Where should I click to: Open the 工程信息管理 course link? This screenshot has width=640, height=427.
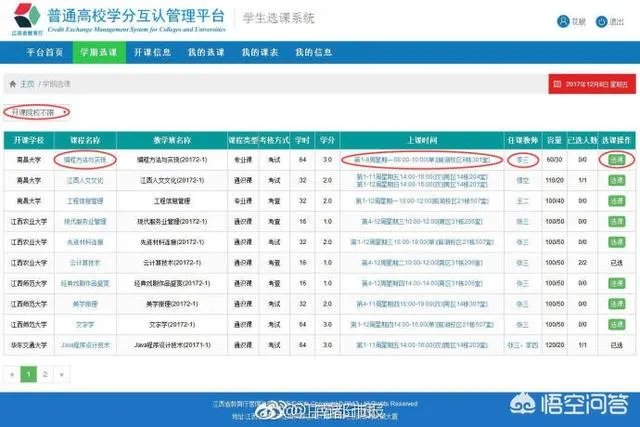85,201
